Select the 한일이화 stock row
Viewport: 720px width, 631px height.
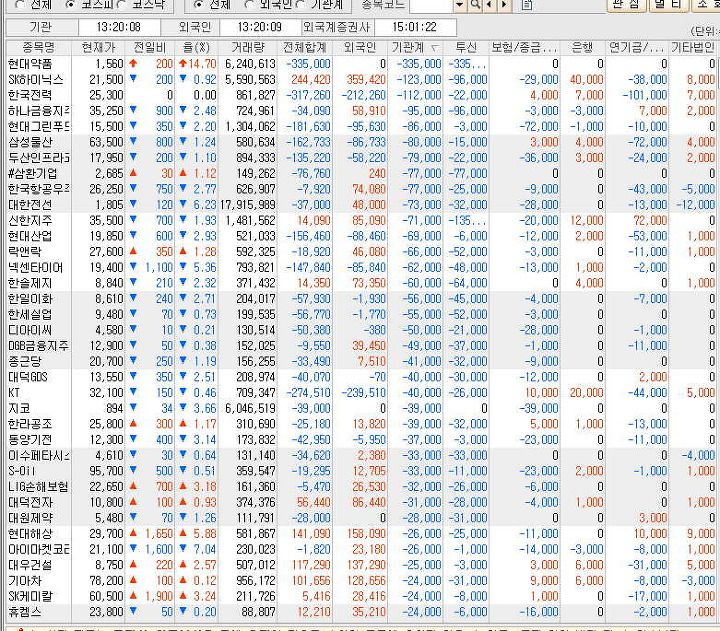tap(360, 299)
